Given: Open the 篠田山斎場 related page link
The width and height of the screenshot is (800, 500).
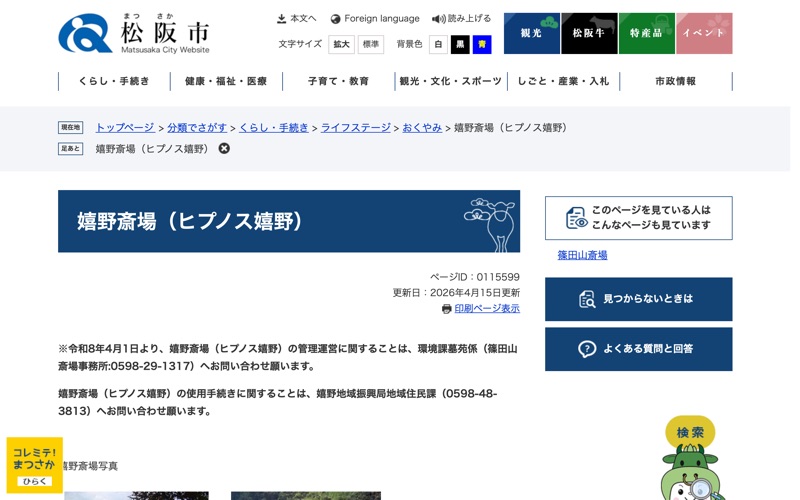Looking at the screenshot, I should (x=582, y=255).
